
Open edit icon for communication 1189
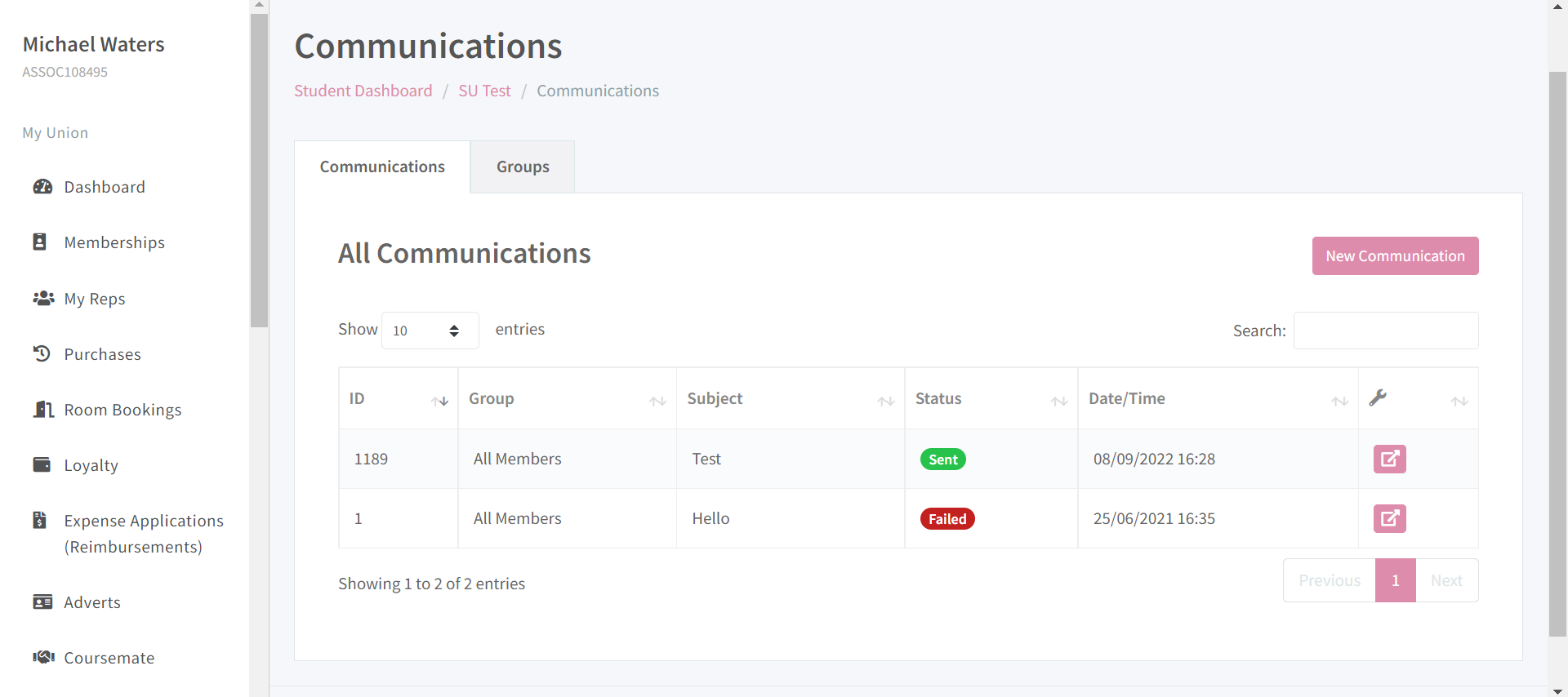[1389, 459]
